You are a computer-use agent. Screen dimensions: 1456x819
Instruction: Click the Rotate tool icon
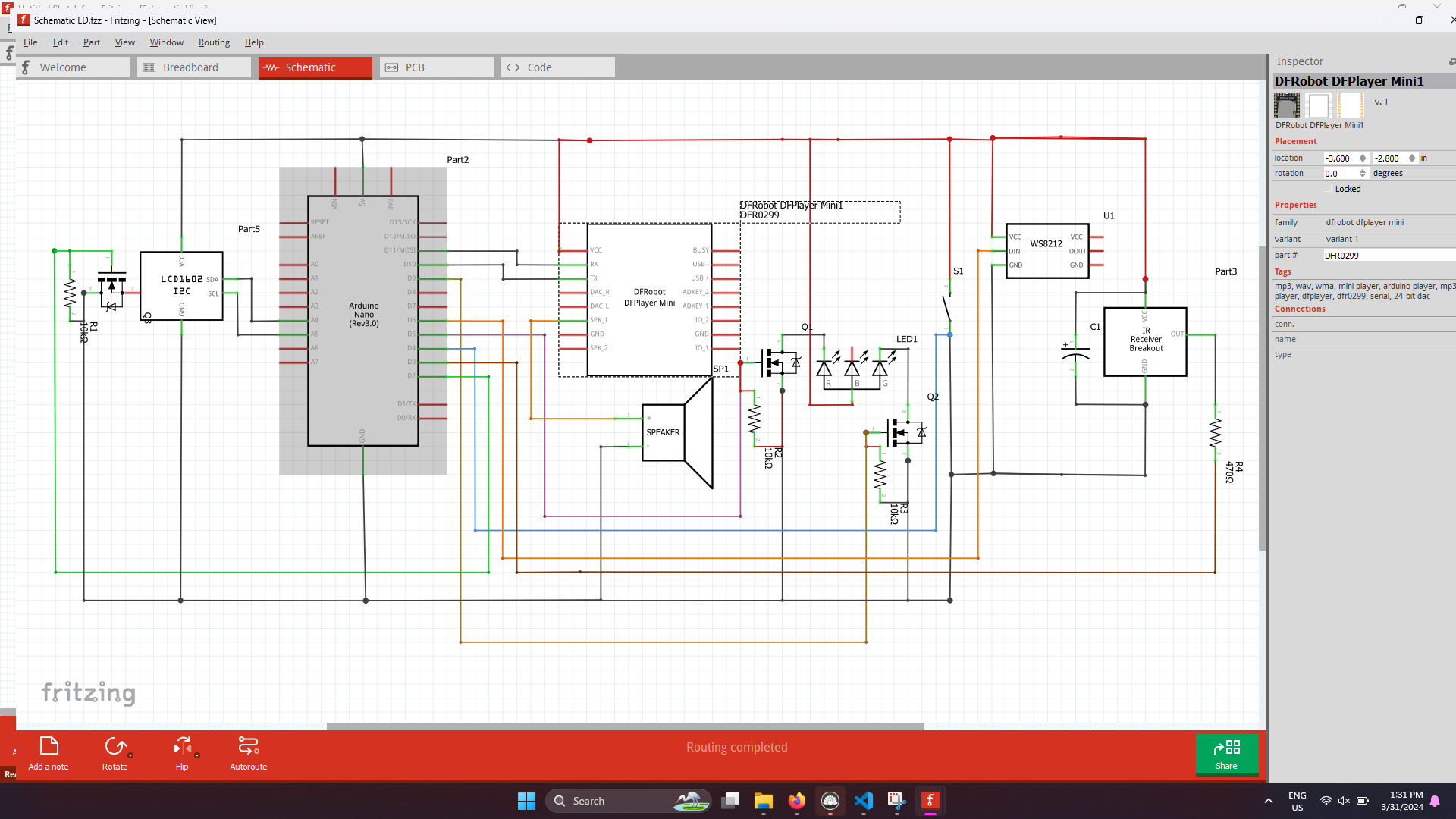coord(115,746)
